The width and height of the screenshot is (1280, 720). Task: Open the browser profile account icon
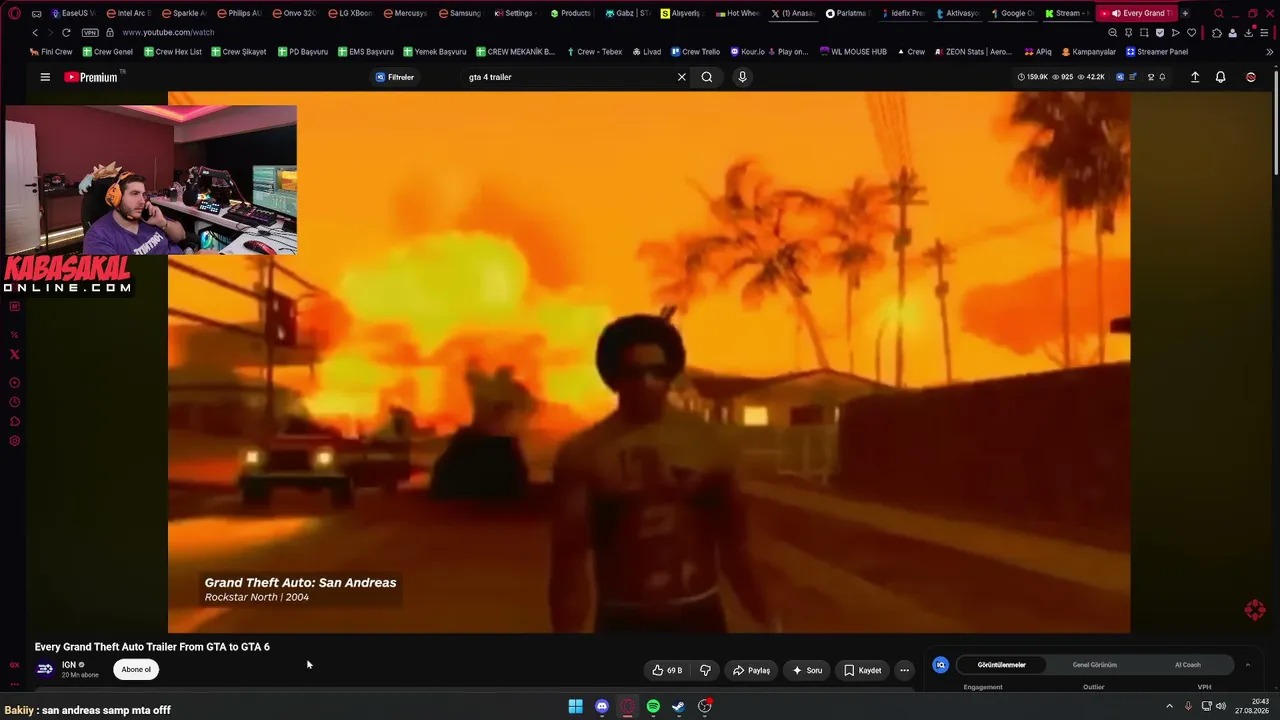point(1232,32)
